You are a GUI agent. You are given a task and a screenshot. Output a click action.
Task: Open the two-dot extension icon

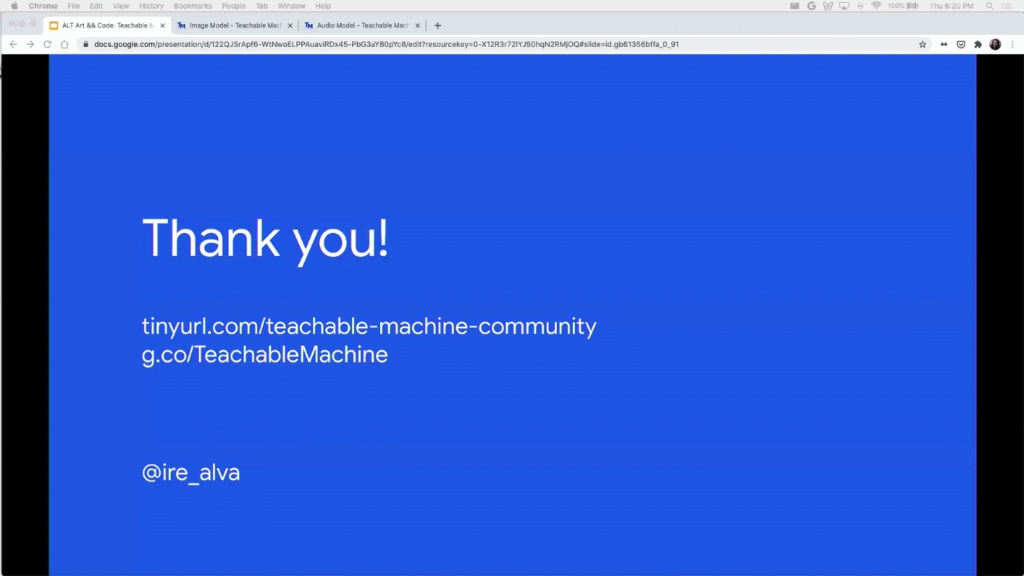[x=944, y=44]
